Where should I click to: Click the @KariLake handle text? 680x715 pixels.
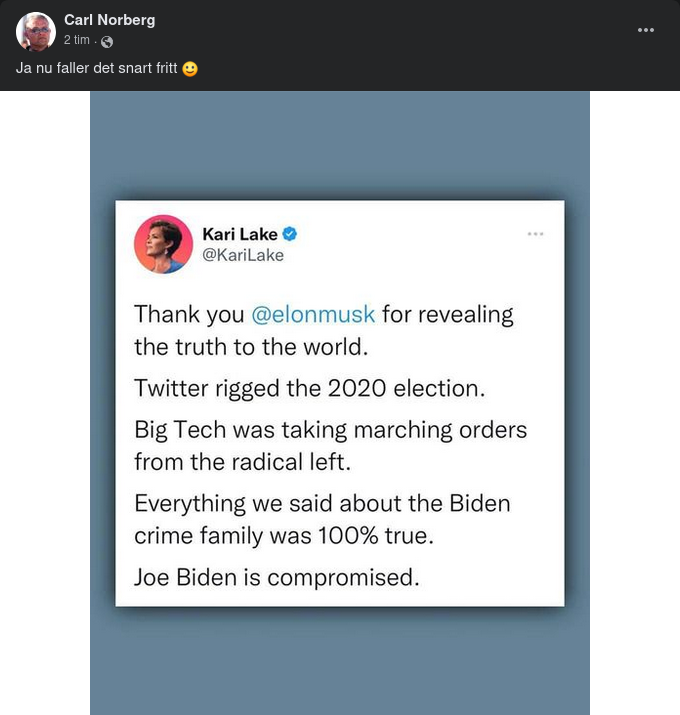243,255
